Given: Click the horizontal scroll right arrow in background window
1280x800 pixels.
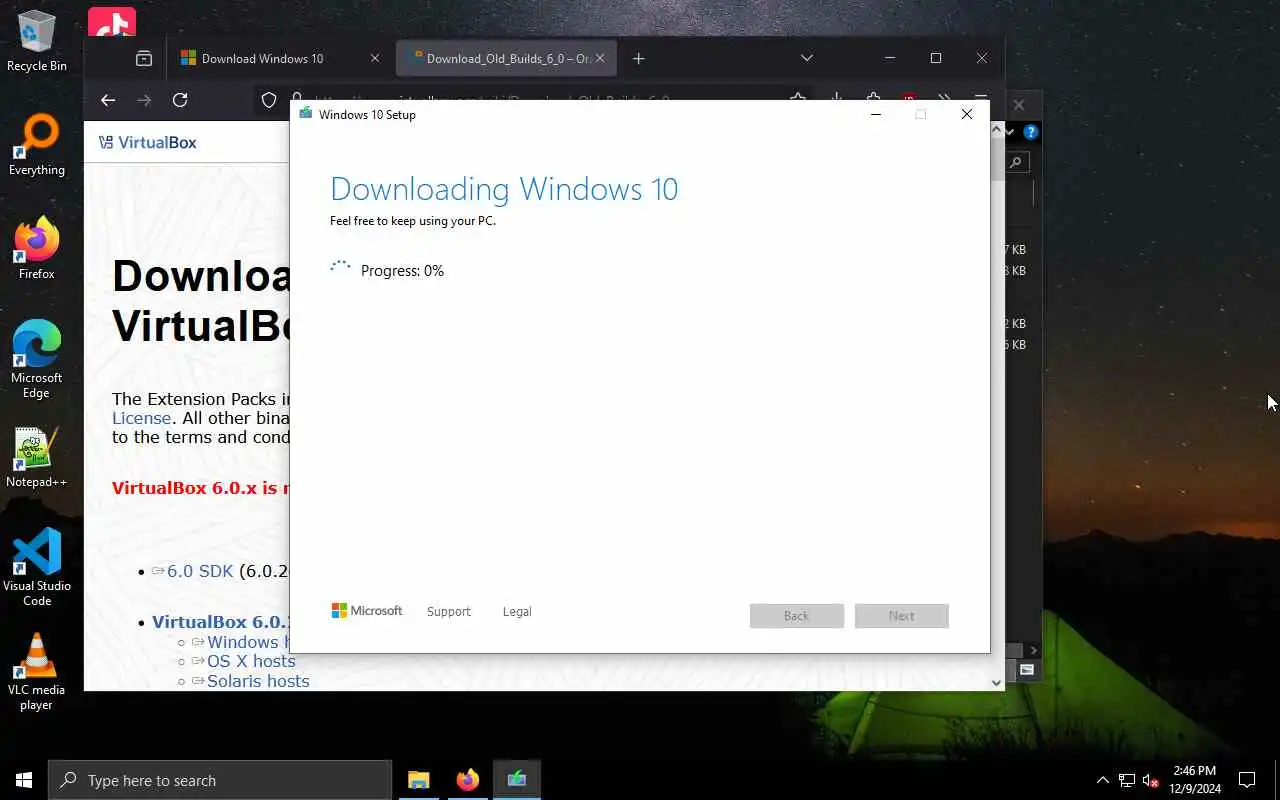Looking at the screenshot, I should coord(1034,650).
